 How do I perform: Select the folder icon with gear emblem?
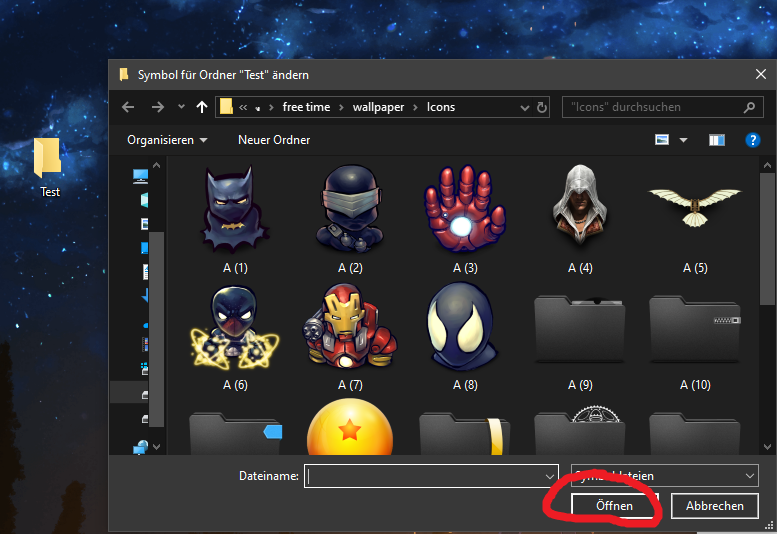[x=580, y=430]
